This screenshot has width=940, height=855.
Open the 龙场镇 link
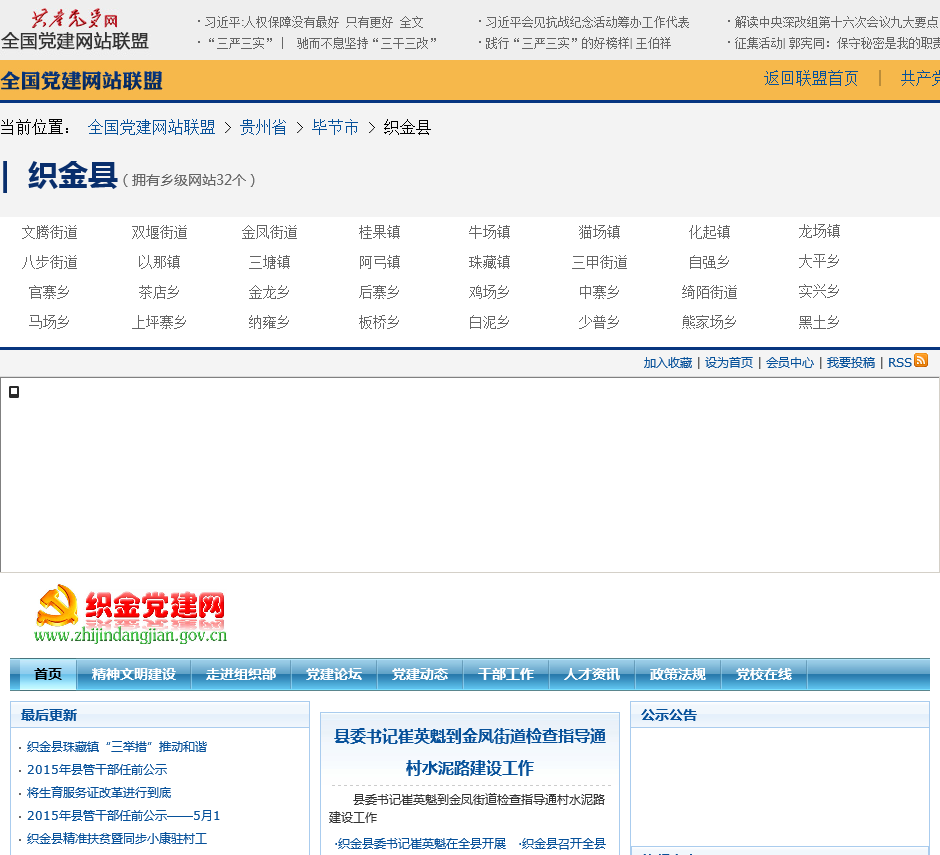click(819, 231)
